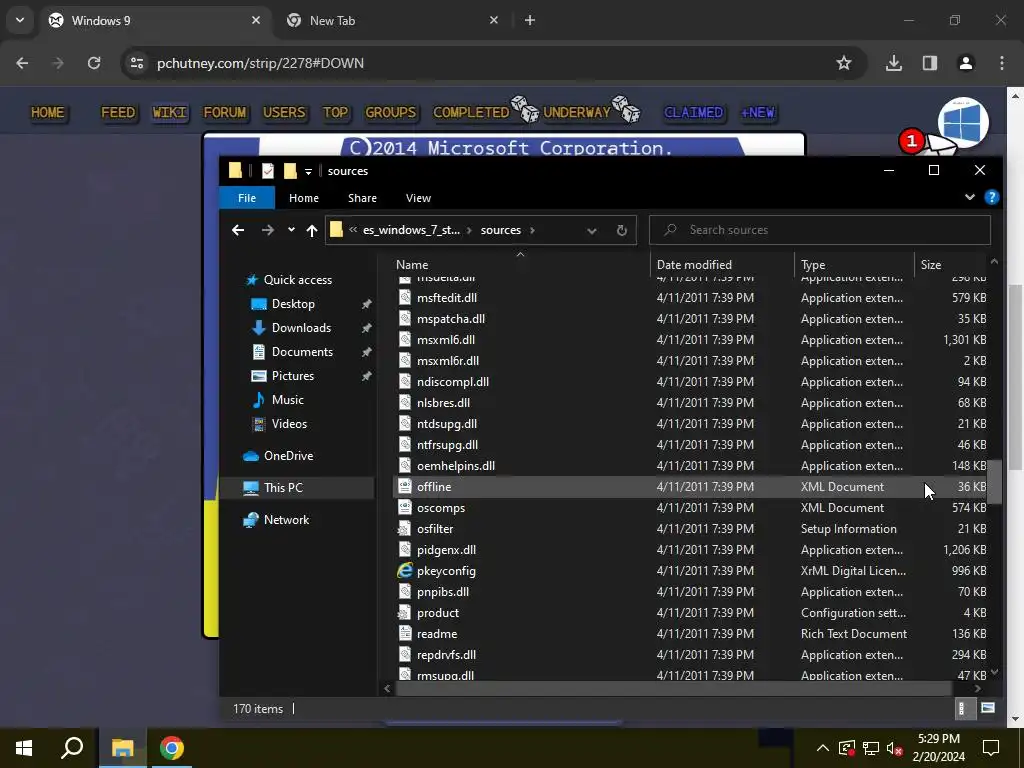
Task: Open a new Chrome tab with plus
Action: click(x=530, y=20)
